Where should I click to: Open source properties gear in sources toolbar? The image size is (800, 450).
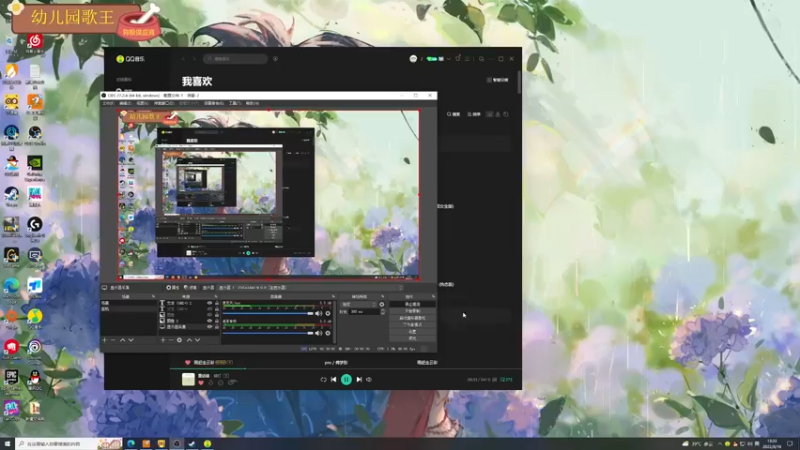[179, 340]
